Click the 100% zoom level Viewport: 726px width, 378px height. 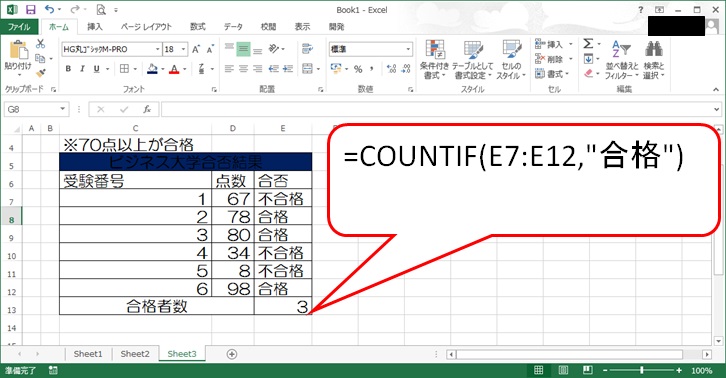701,370
